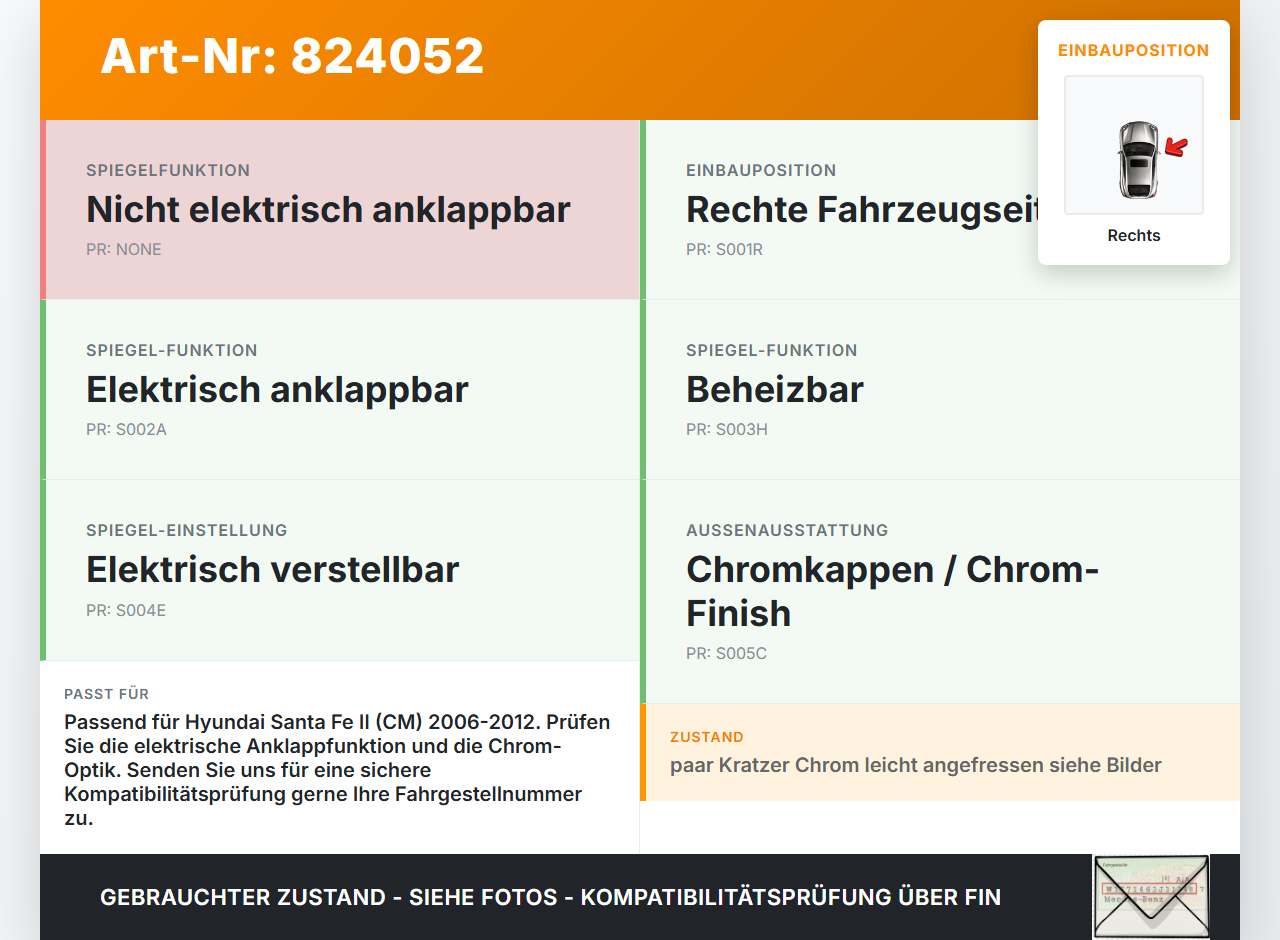The image size is (1280, 940).
Task: Click the PR: NONE code label
Action: click(x=124, y=250)
